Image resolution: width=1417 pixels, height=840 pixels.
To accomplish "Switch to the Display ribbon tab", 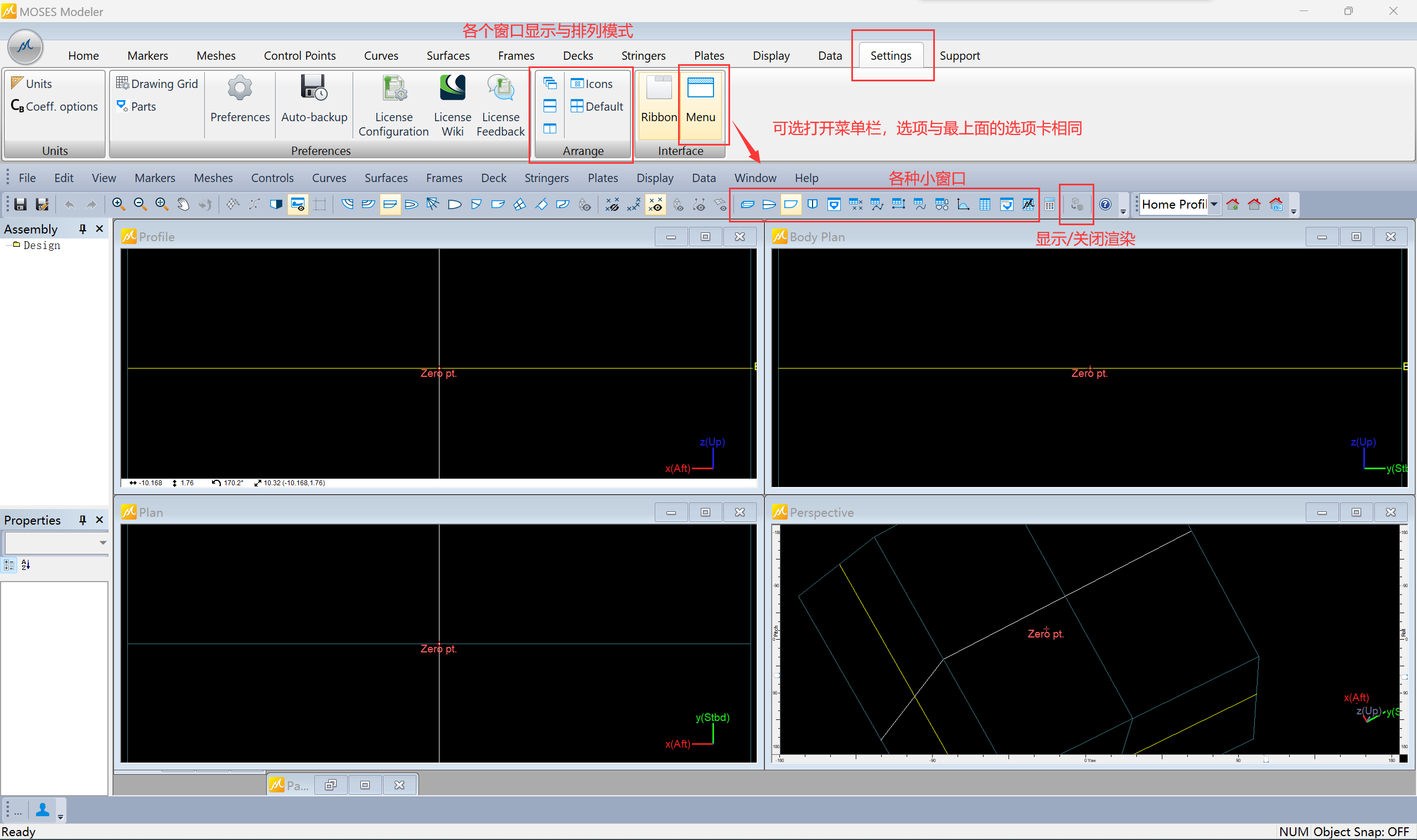I will pos(770,55).
